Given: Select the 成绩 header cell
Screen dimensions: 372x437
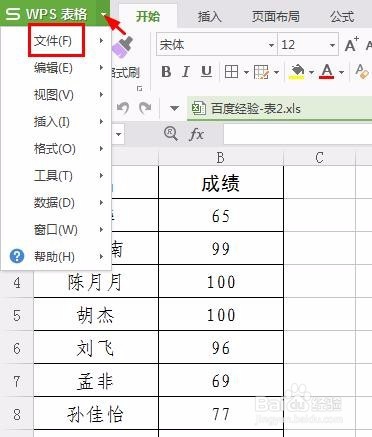Looking at the screenshot, I should point(221,183).
